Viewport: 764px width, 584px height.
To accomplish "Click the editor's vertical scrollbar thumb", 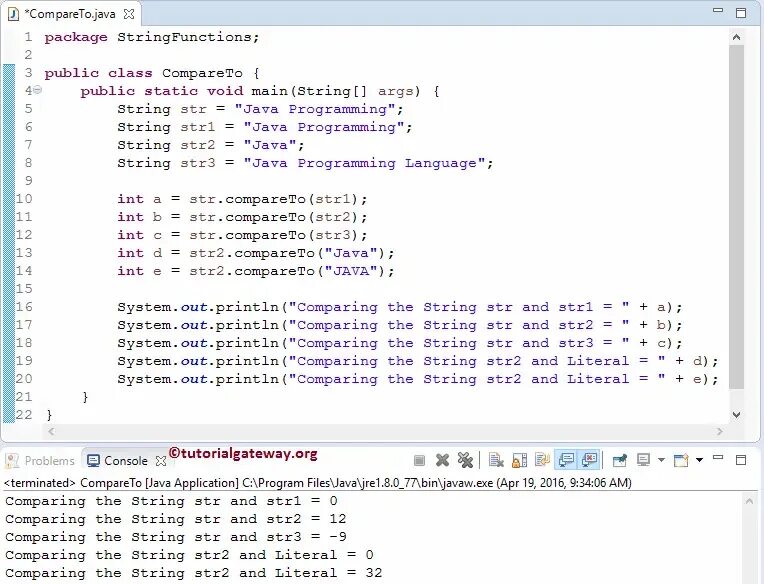I will click(x=736, y=217).
